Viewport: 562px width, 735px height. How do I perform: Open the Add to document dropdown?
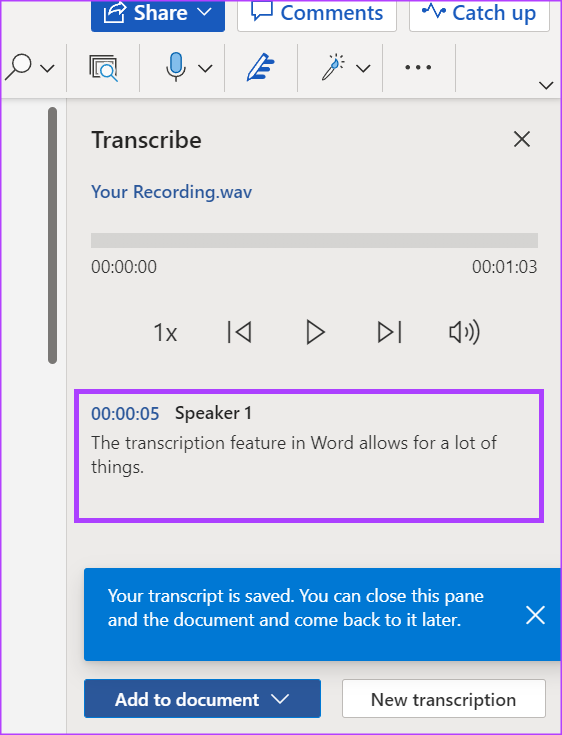202,698
